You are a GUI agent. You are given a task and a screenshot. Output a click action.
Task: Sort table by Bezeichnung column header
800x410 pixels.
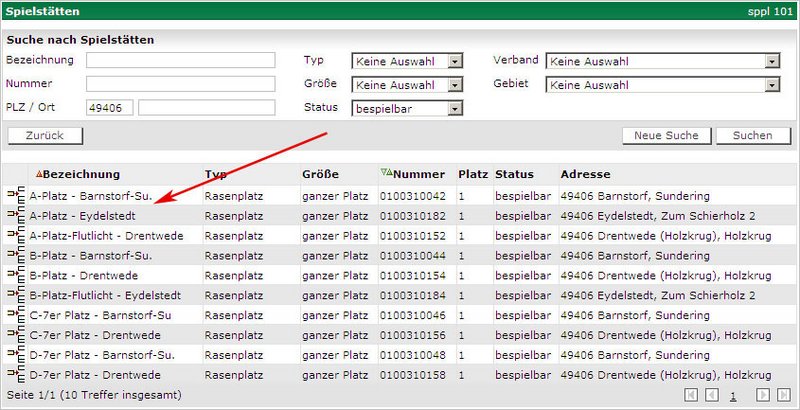tap(81, 174)
